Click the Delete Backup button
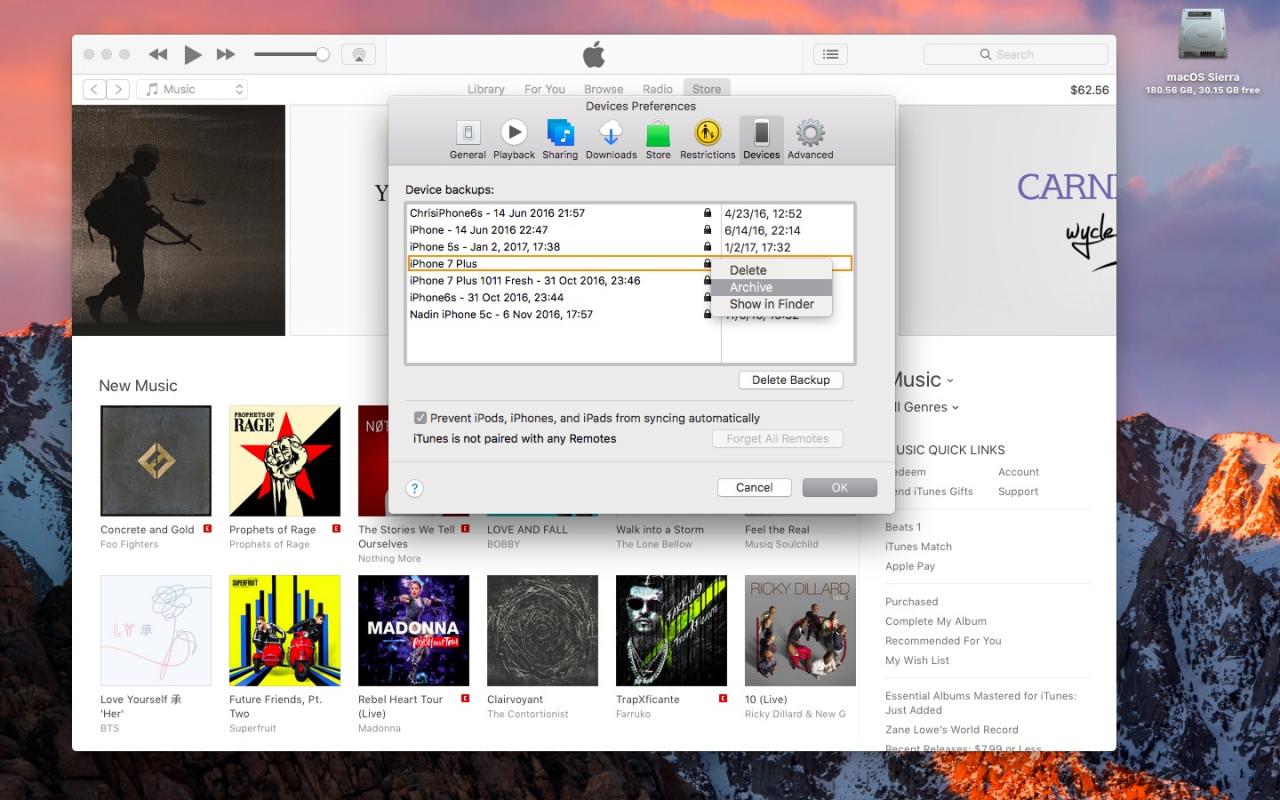Viewport: 1280px width, 800px height. 791,380
